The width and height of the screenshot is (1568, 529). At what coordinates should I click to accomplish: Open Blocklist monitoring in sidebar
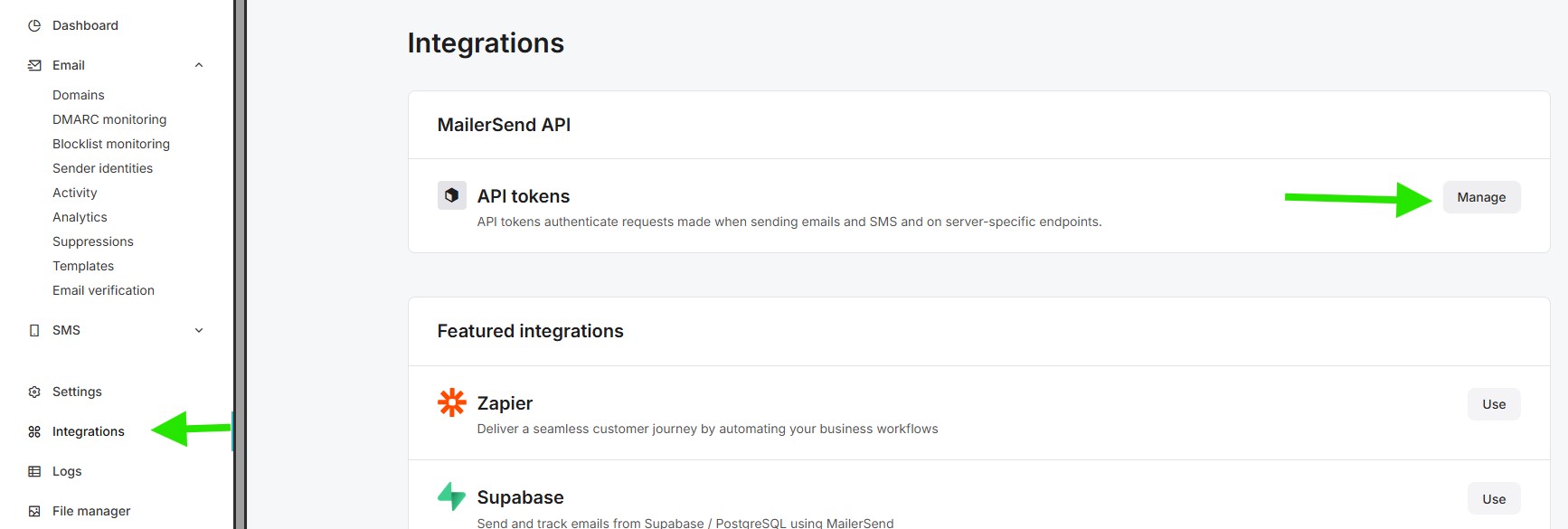point(111,144)
